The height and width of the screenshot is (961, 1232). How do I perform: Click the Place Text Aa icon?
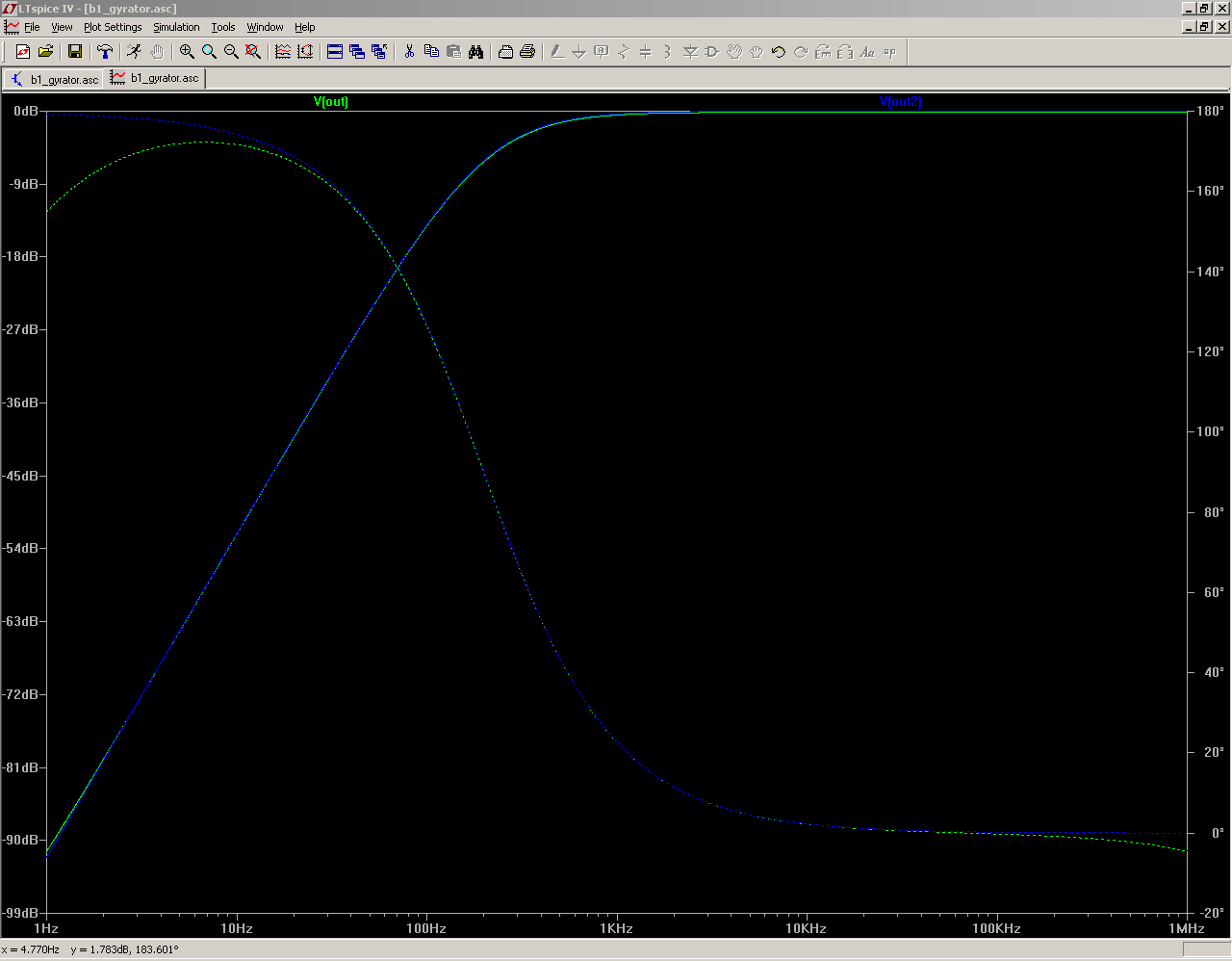click(x=867, y=52)
